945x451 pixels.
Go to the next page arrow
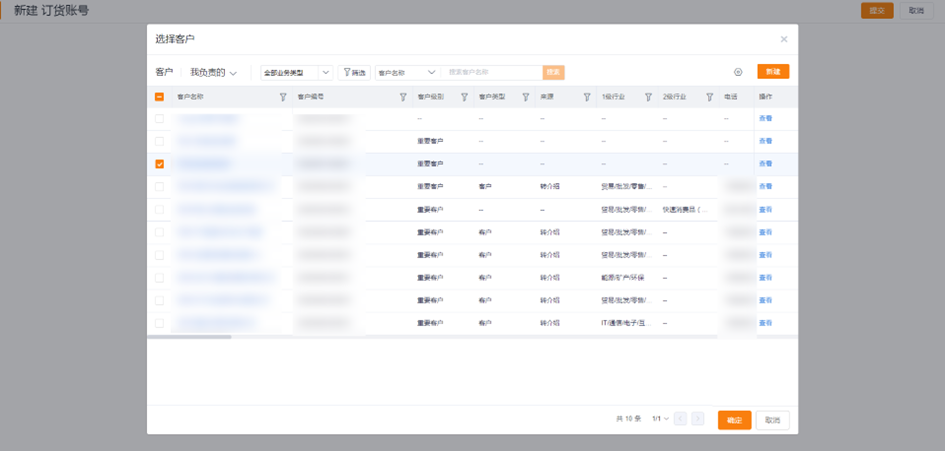click(698, 419)
